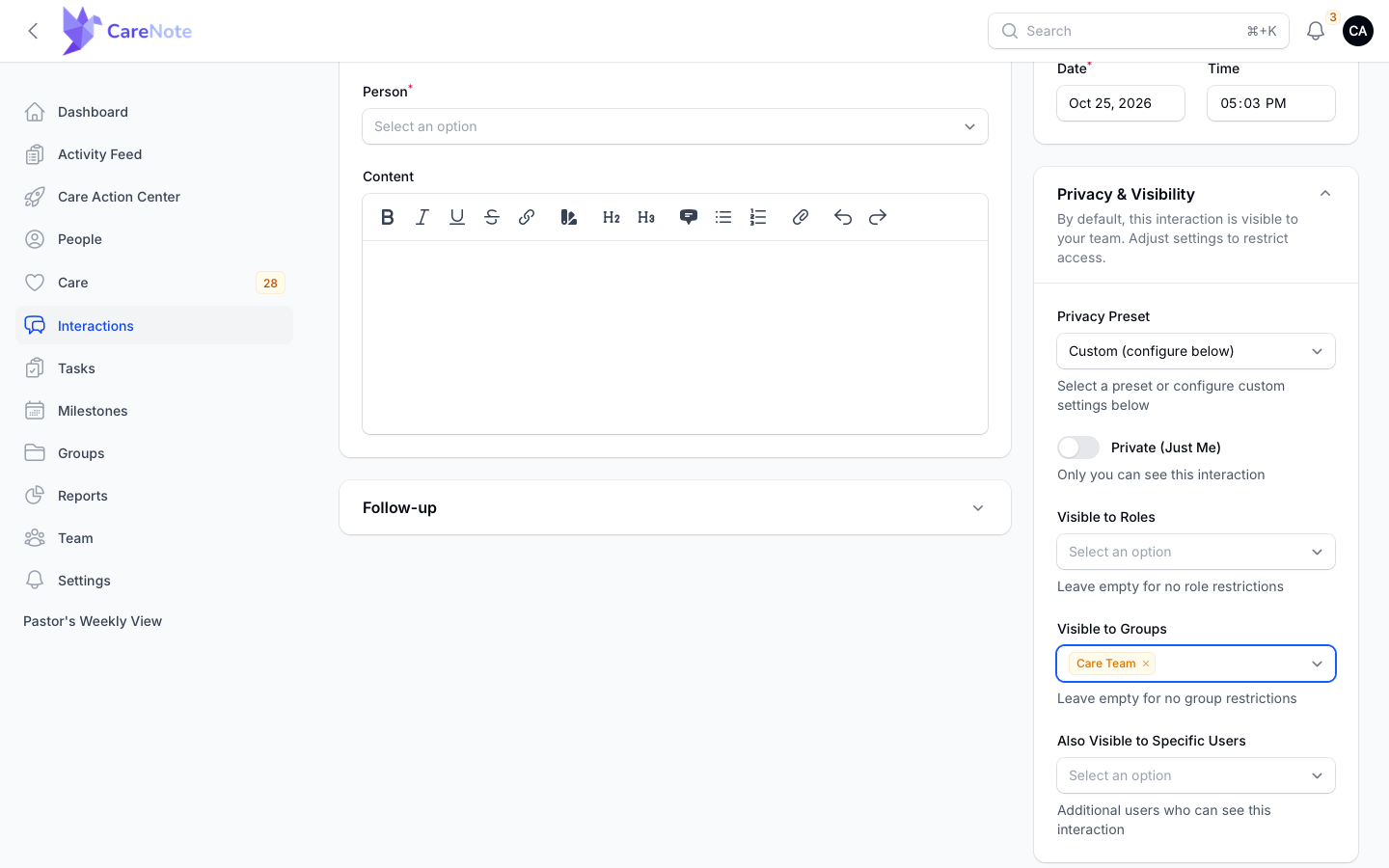Open Activity Feed page
1389x868 pixels.
click(x=154, y=154)
